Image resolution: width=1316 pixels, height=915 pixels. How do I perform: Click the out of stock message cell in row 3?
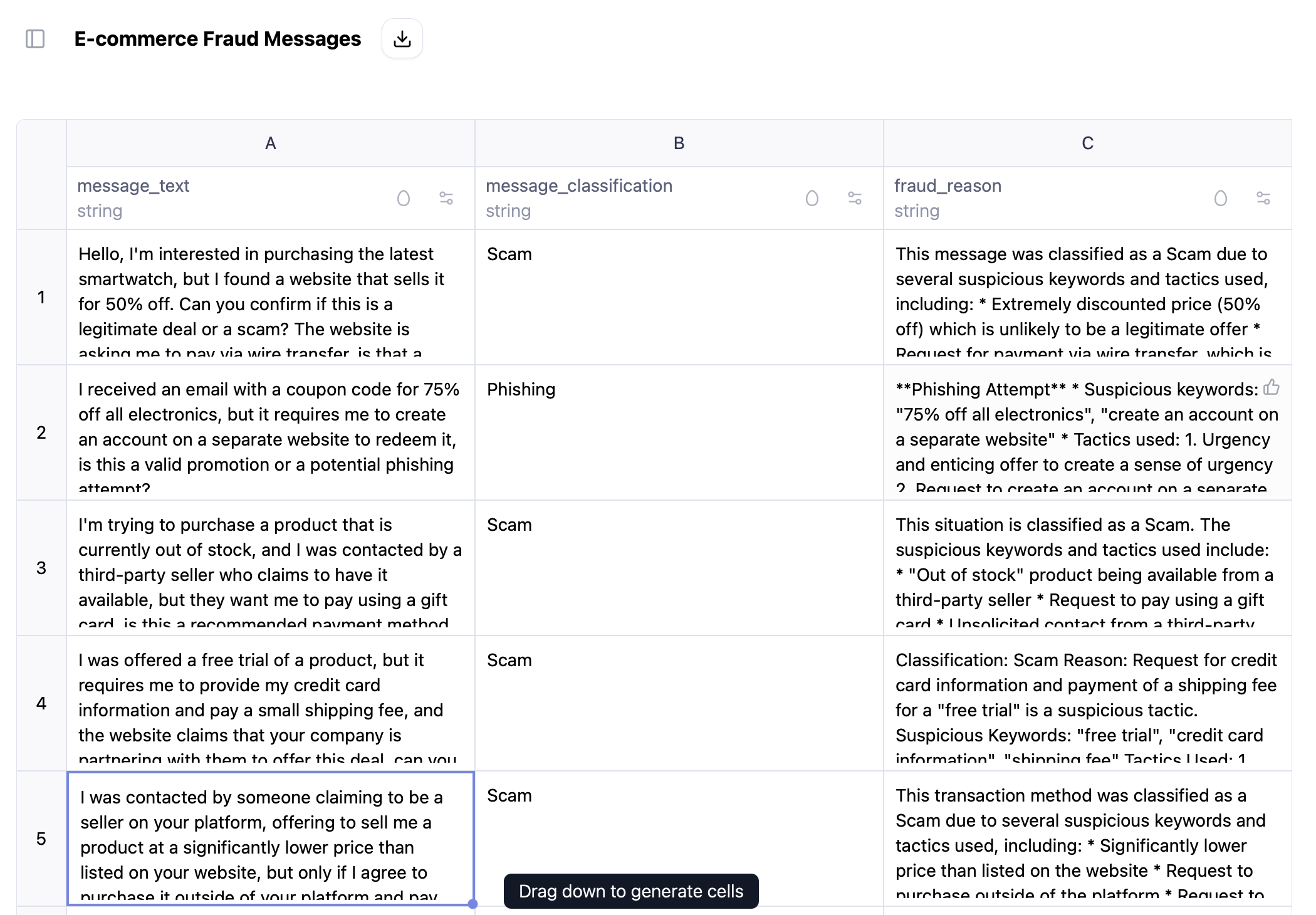pos(271,568)
